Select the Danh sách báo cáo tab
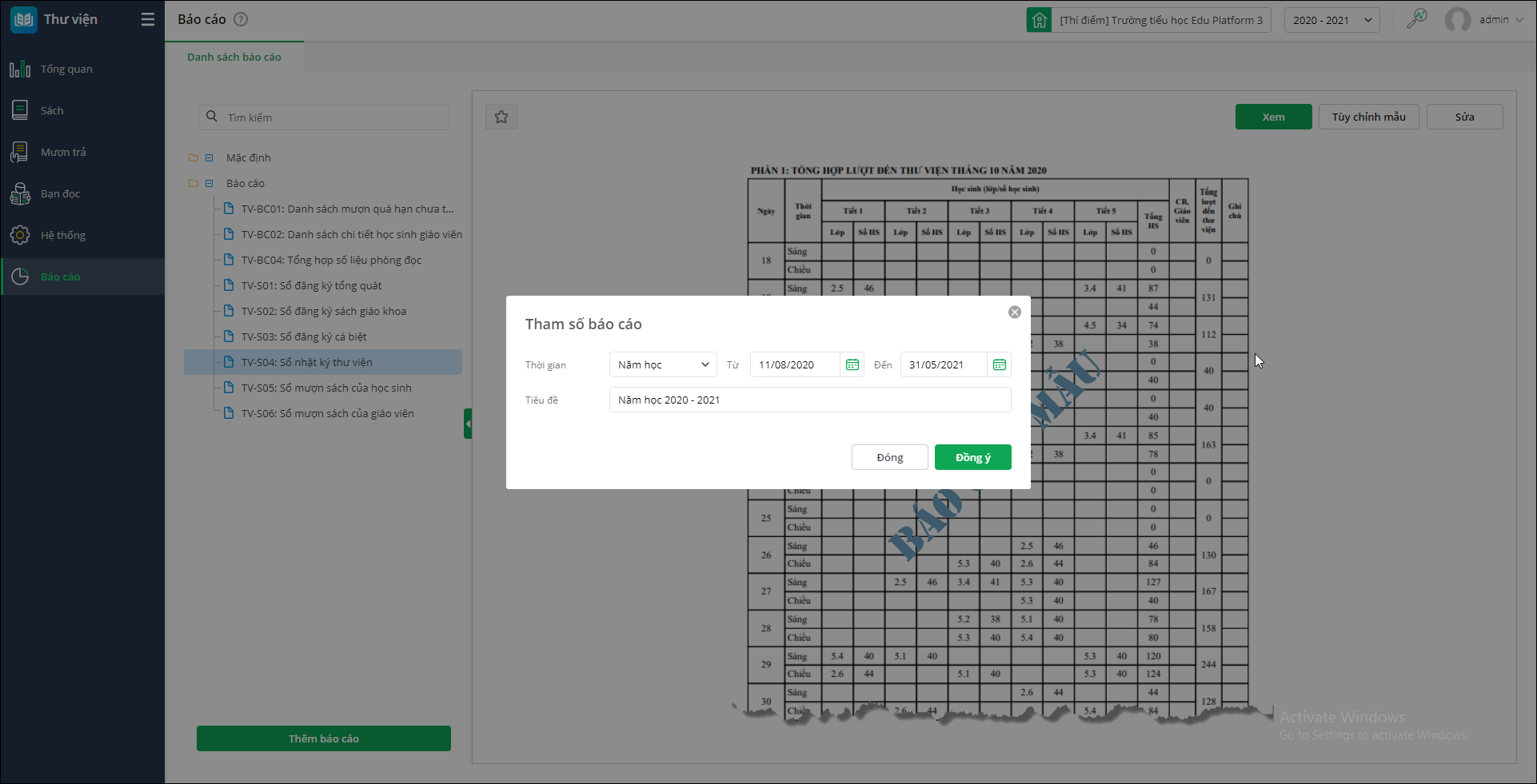The width and height of the screenshot is (1537, 784). click(234, 57)
